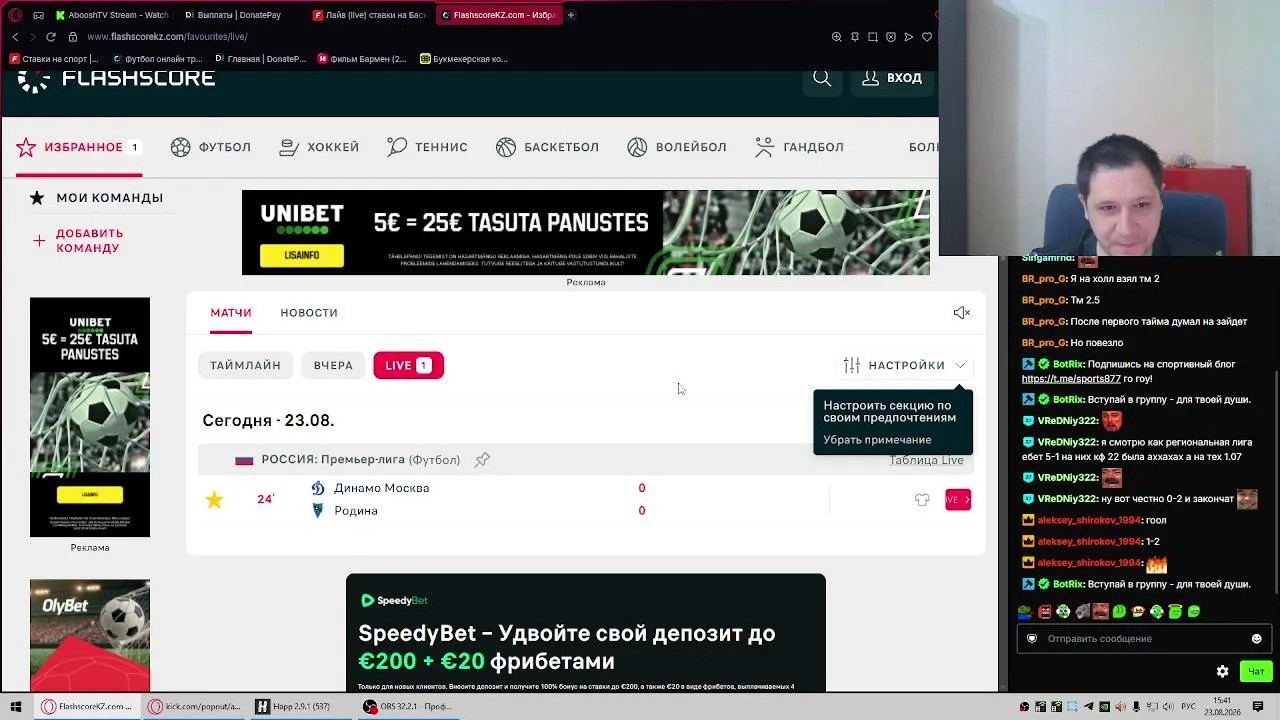Open the Таблица Live link
The image size is (1280, 720).
(x=926, y=460)
